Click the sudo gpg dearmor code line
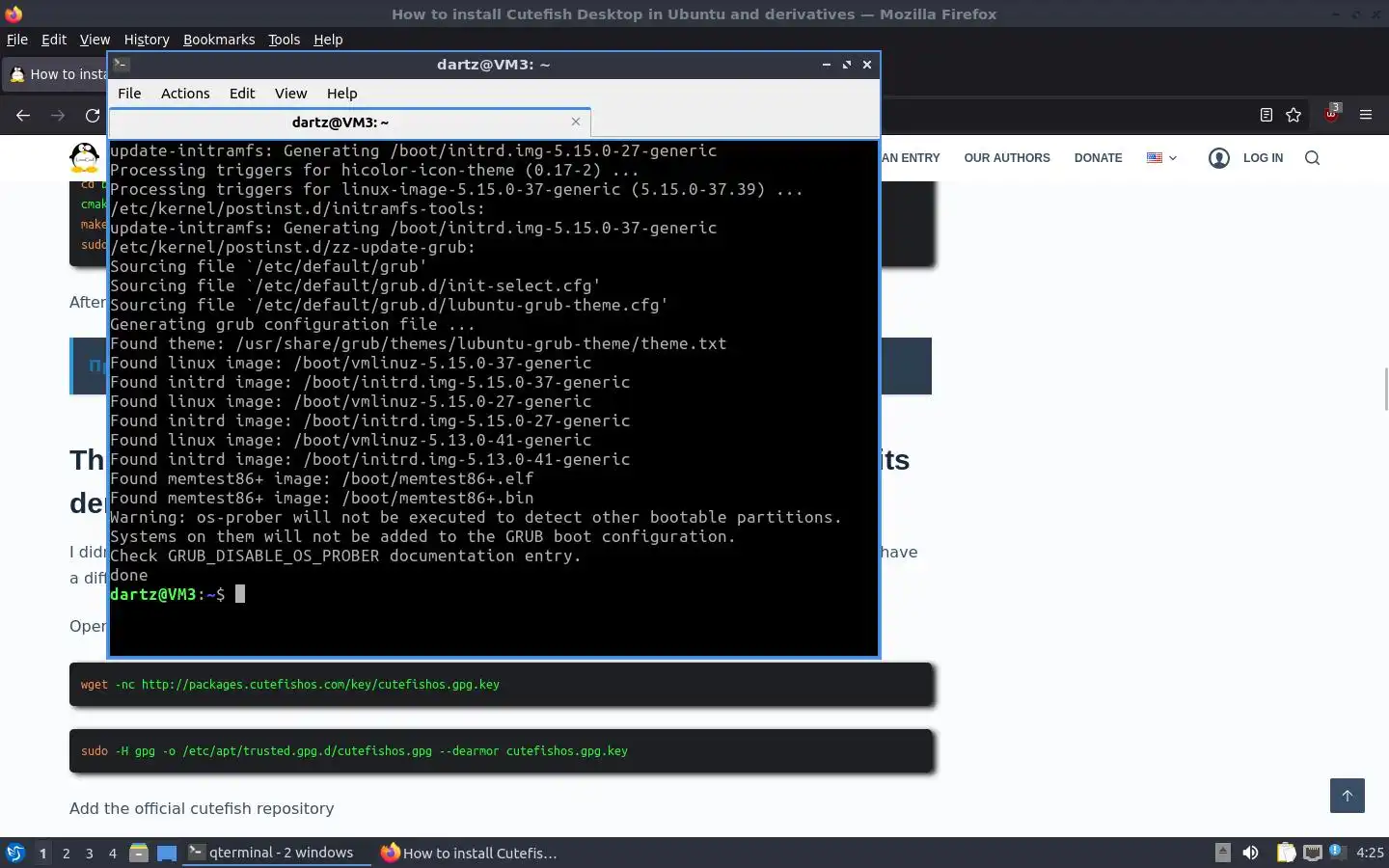 (x=354, y=751)
